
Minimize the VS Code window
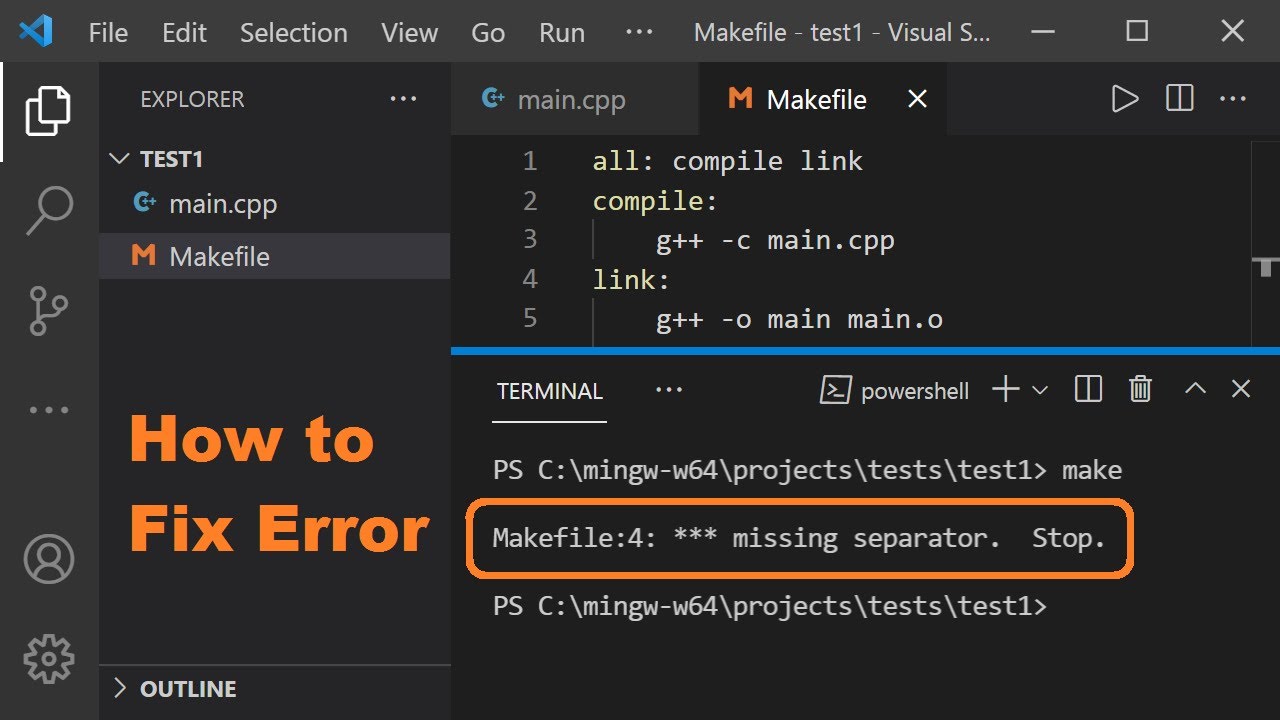click(x=1042, y=31)
